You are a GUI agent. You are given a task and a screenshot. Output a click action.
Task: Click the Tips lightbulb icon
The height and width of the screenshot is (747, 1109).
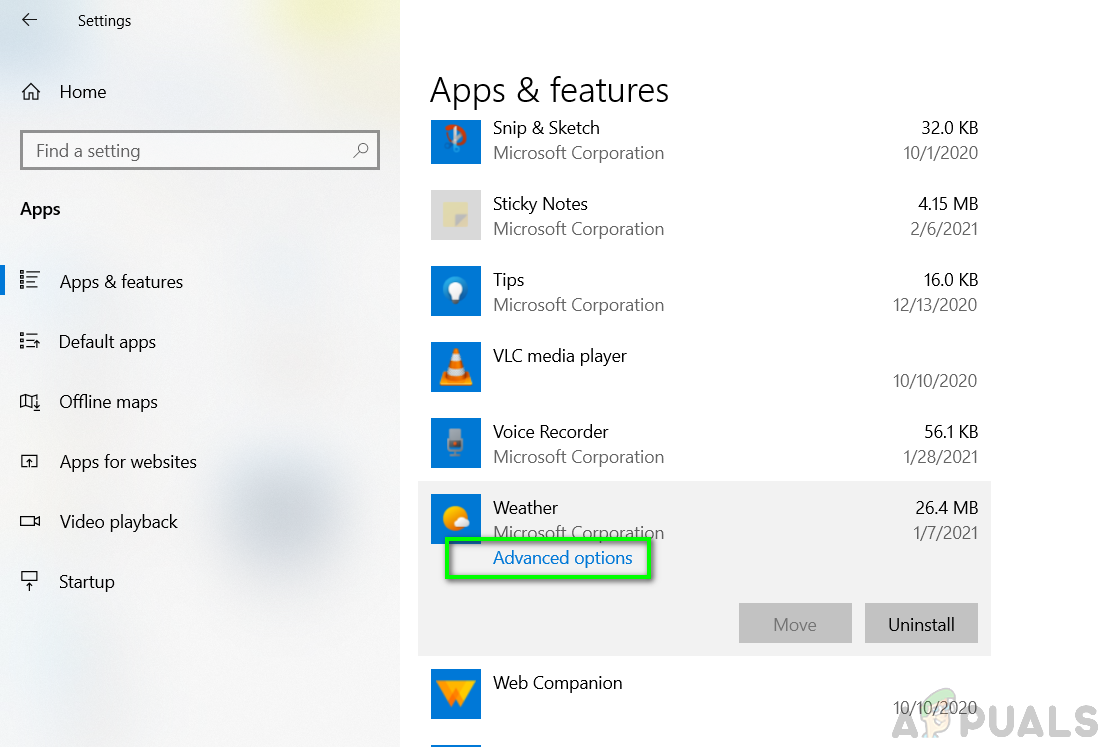(455, 292)
